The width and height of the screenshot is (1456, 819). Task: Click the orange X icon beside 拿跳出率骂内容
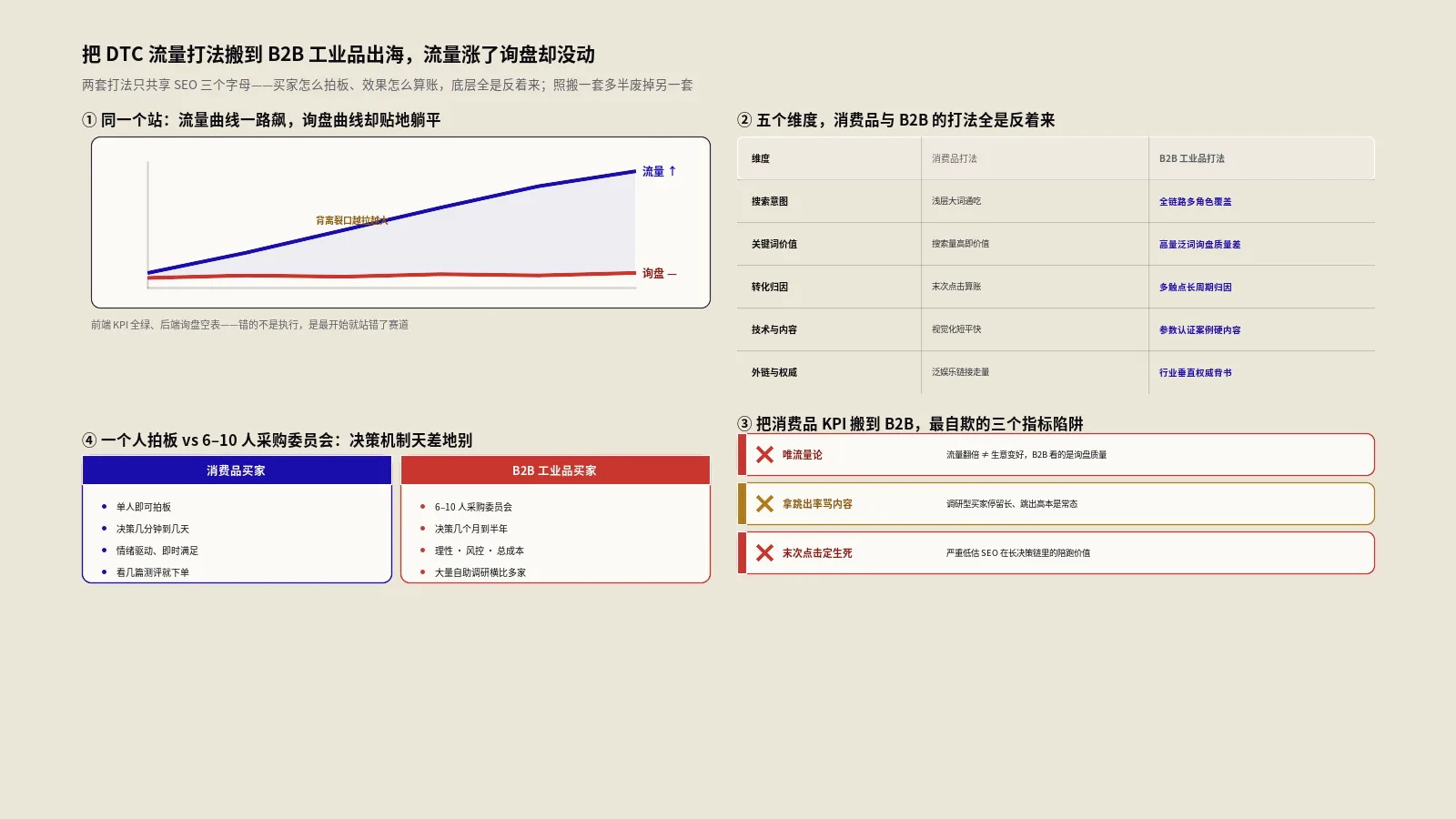[x=764, y=504]
